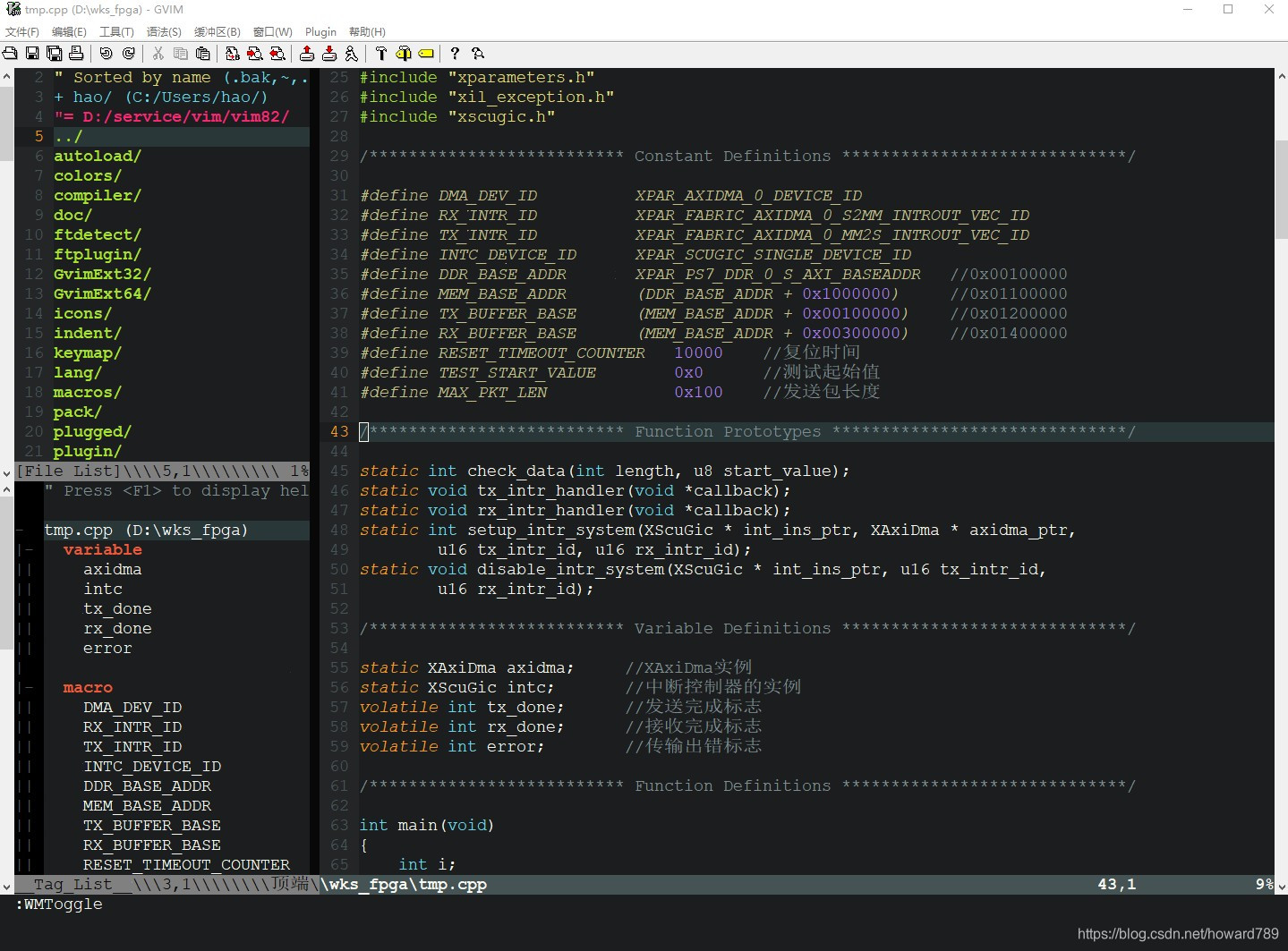Image resolution: width=1288 pixels, height=951 pixels.
Task: Click the Help question mark icon
Action: 455,54
